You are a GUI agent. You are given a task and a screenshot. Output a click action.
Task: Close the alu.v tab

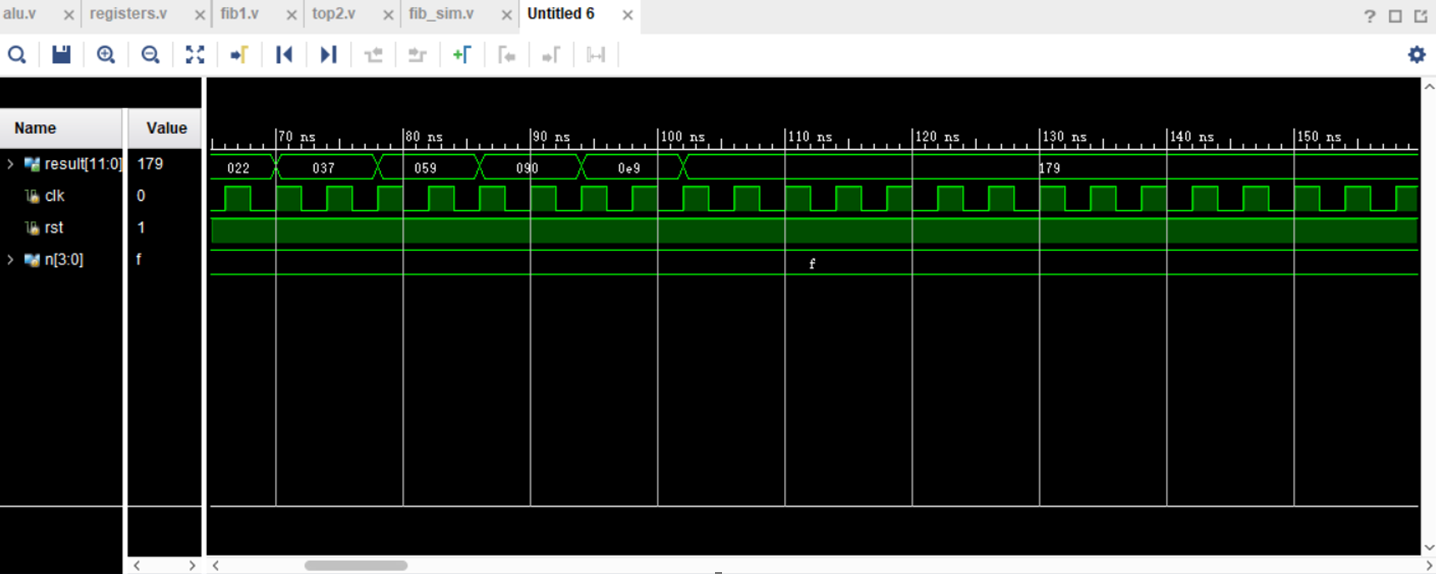pos(68,16)
